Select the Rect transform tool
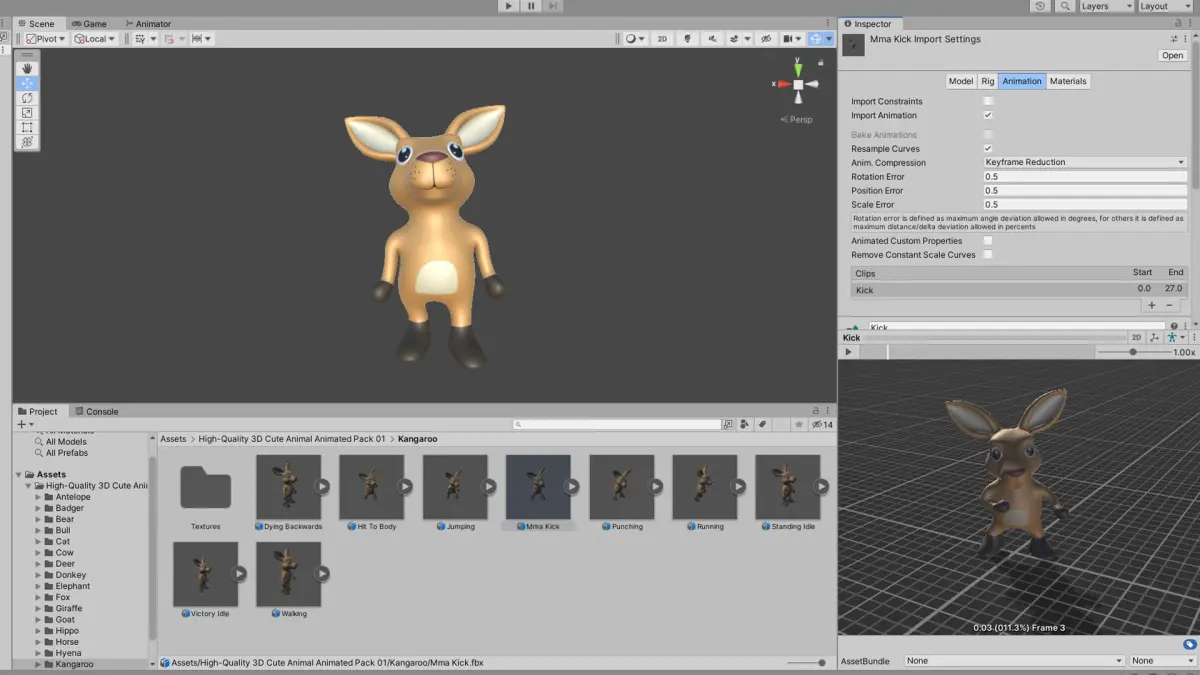Image resolution: width=1200 pixels, height=675 pixels. pyautogui.click(x=27, y=128)
